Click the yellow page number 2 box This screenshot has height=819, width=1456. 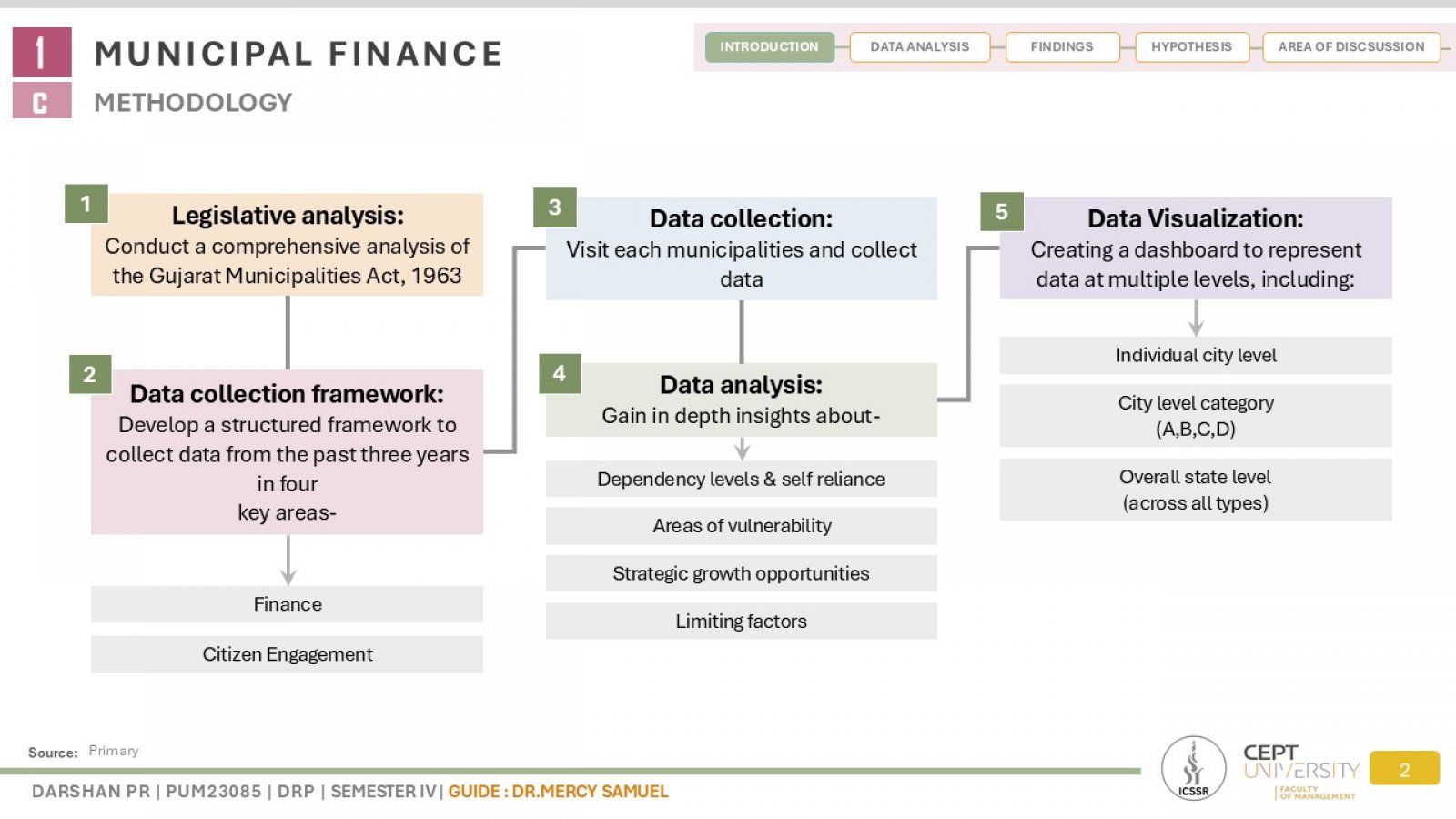point(1404,769)
